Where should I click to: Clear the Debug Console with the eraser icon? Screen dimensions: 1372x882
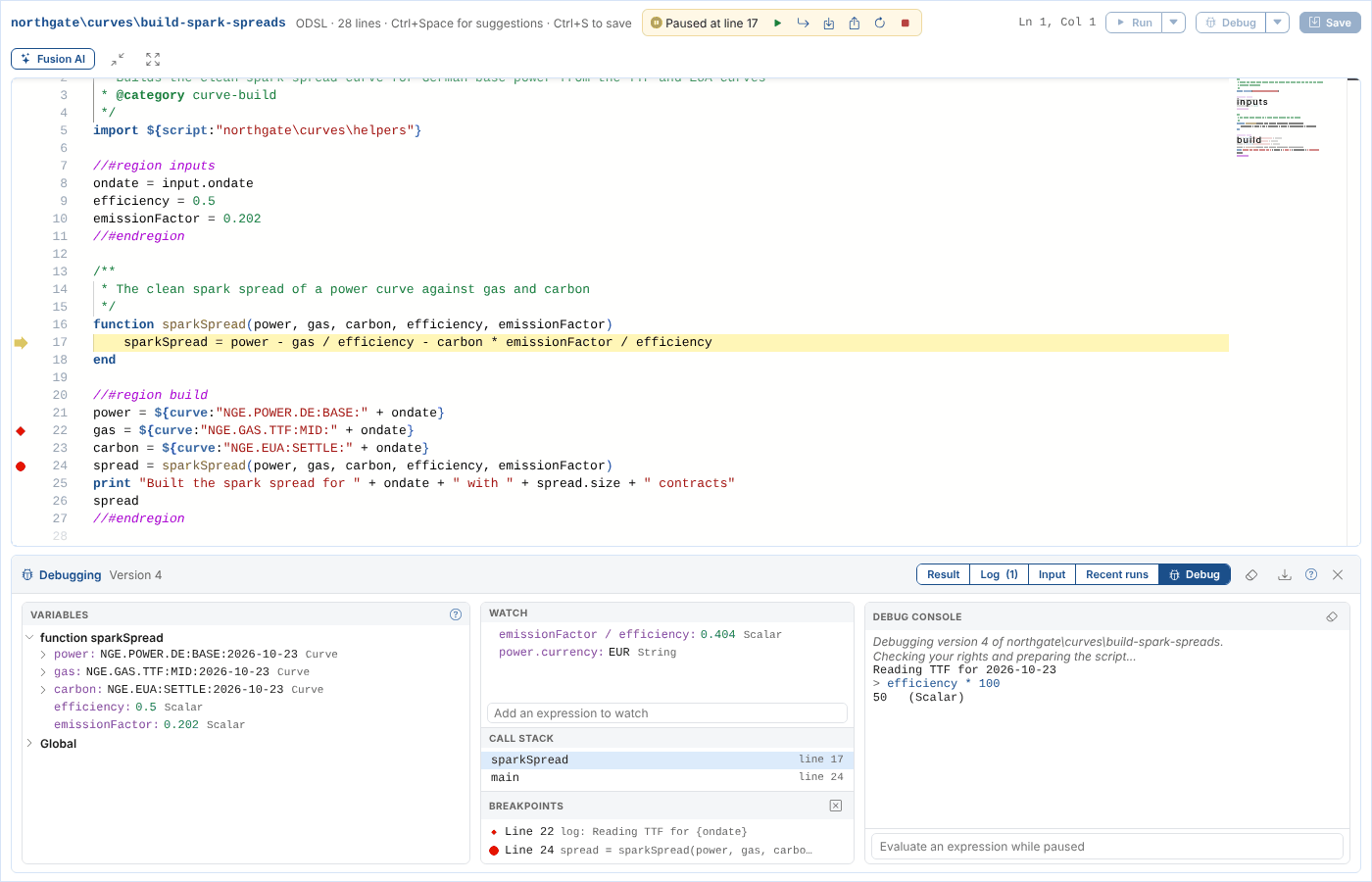(x=1332, y=616)
